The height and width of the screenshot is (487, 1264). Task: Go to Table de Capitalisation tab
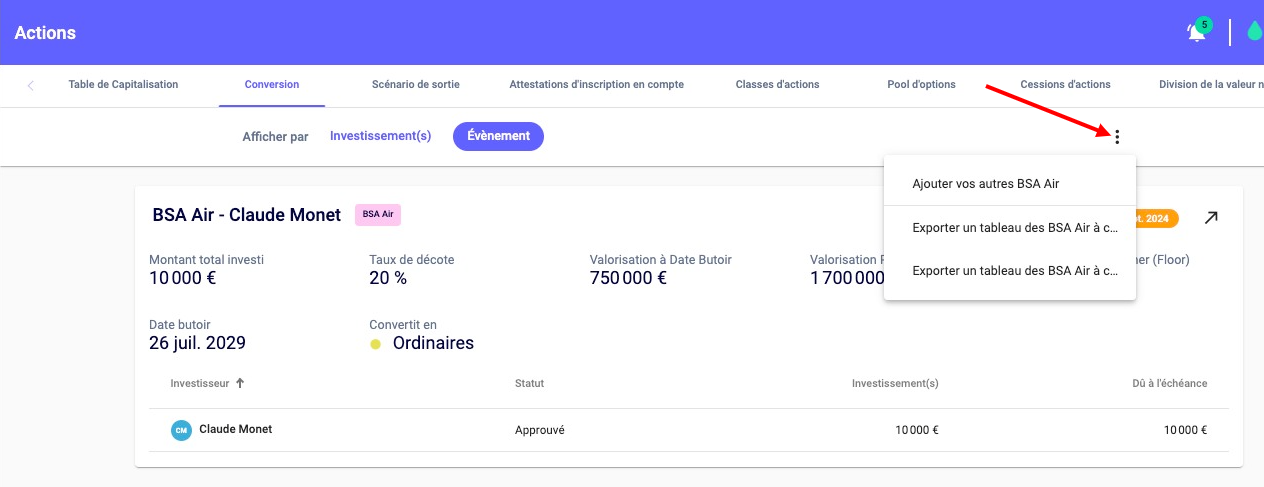point(123,85)
